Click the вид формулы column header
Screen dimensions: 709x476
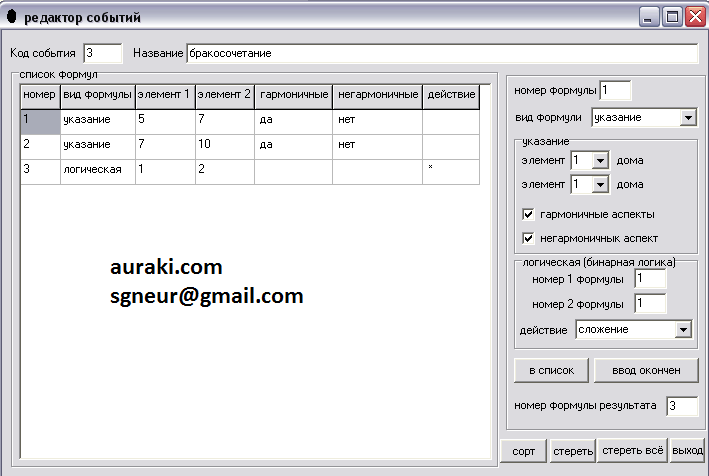97,95
